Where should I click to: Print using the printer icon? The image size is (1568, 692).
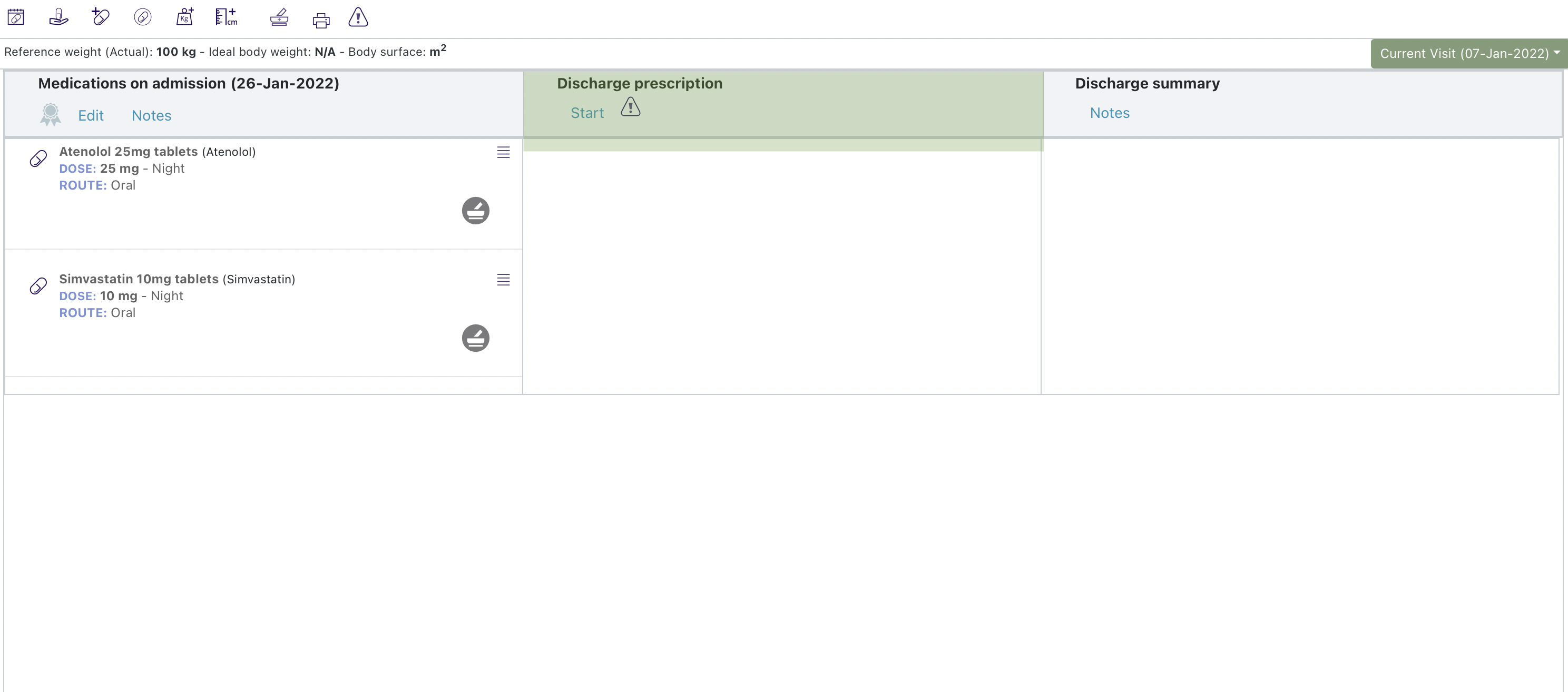pyautogui.click(x=321, y=21)
